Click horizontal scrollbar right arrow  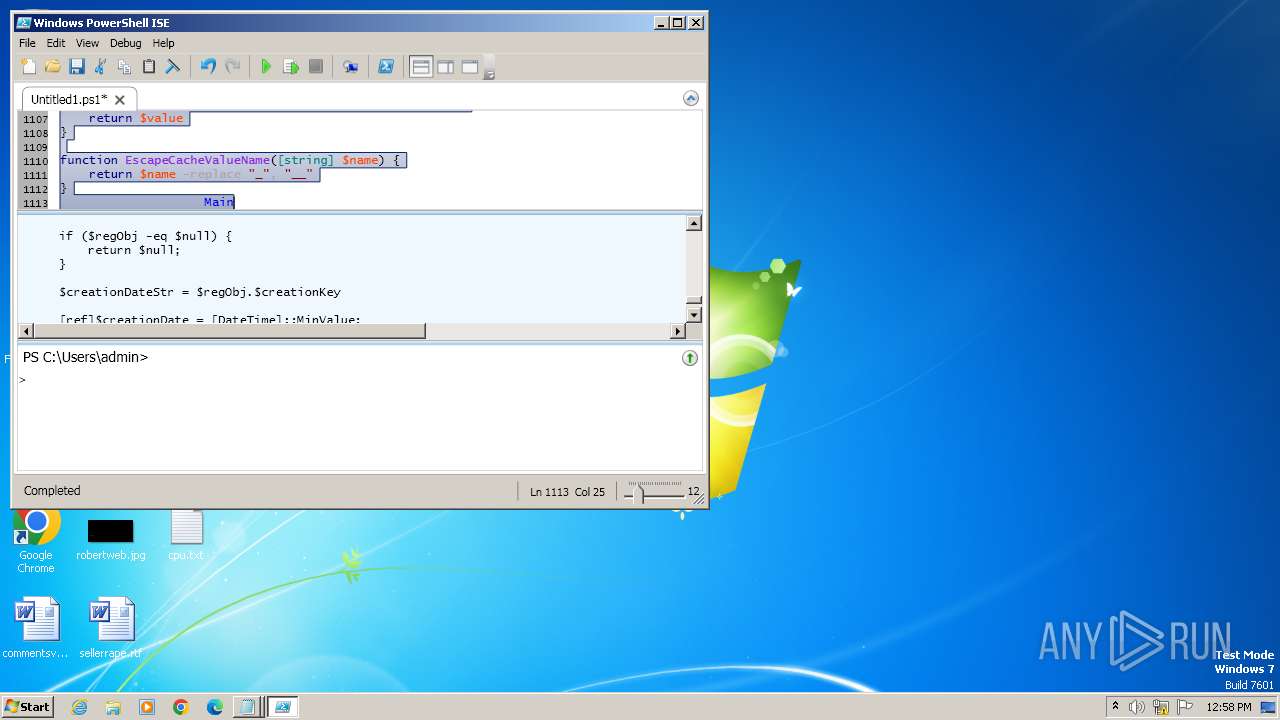(x=678, y=331)
